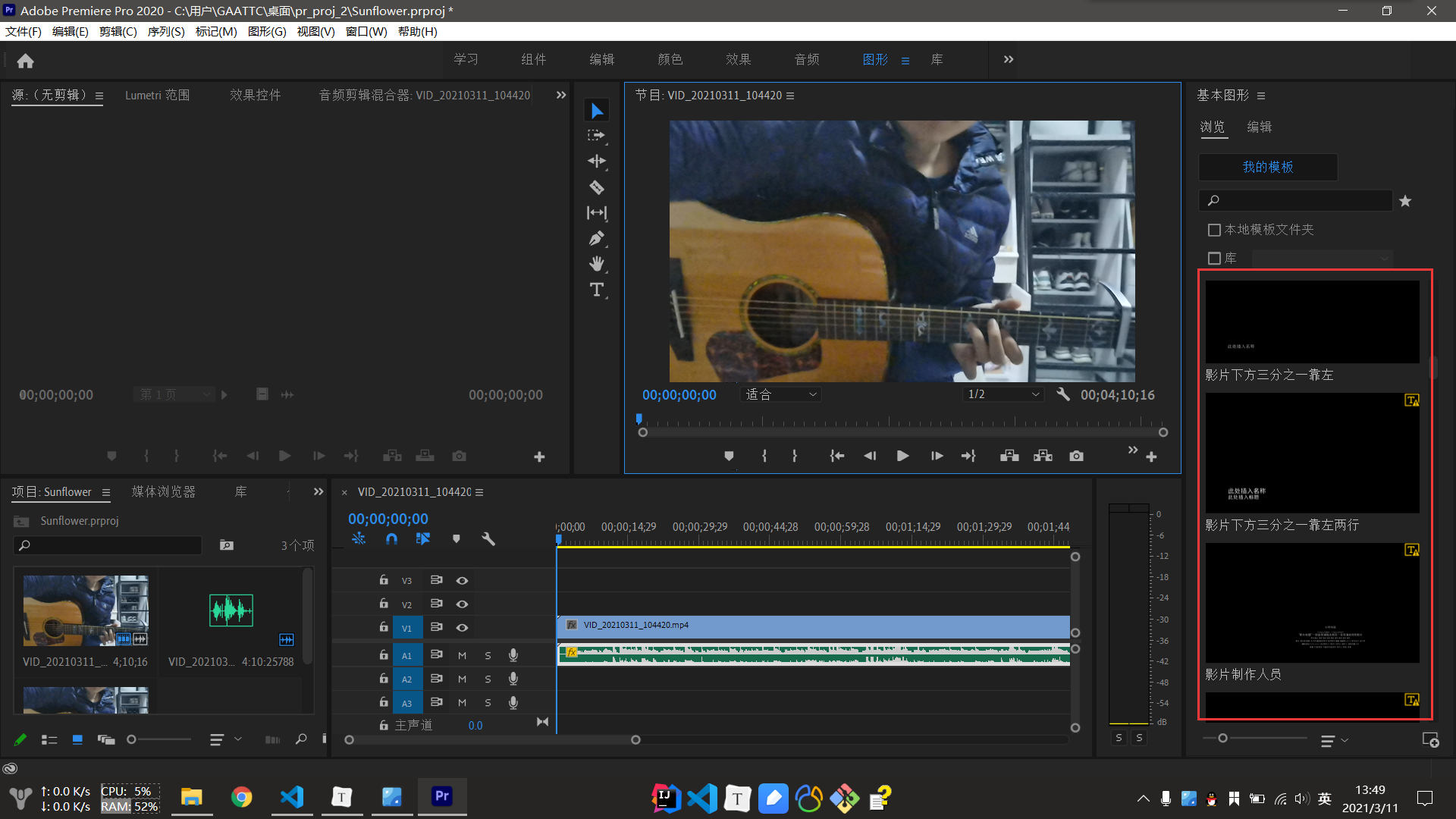Enable the local templates folder checkbox
Image resolution: width=1456 pixels, height=819 pixels.
point(1214,230)
